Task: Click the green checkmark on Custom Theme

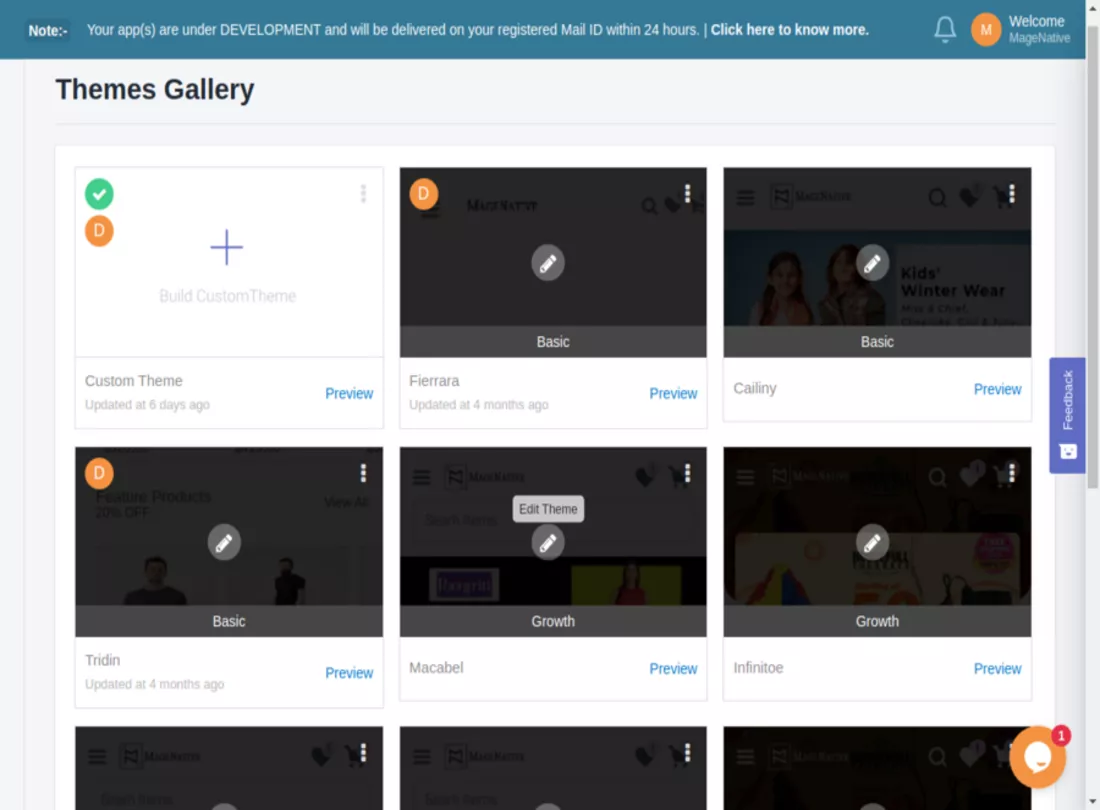Action: [99, 193]
